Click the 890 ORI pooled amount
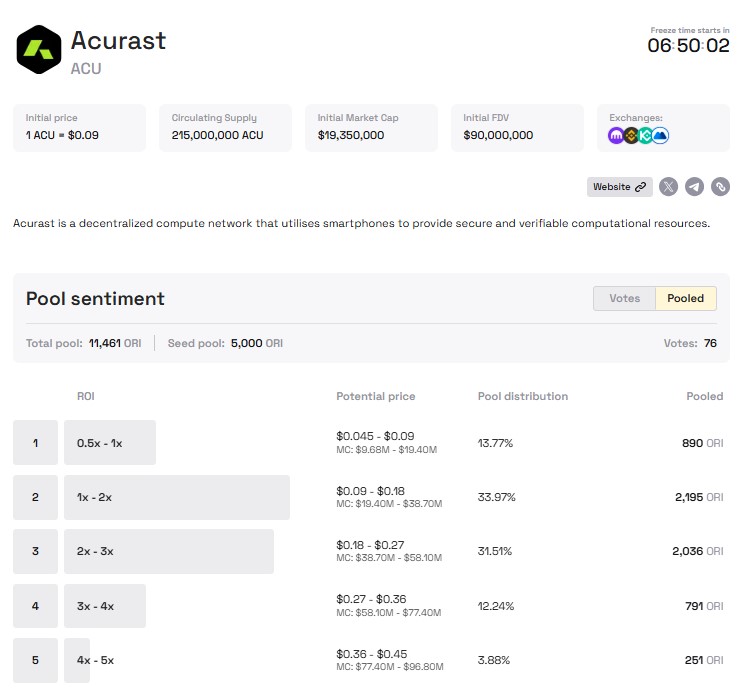The width and height of the screenshot is (753, 691). 703,443
